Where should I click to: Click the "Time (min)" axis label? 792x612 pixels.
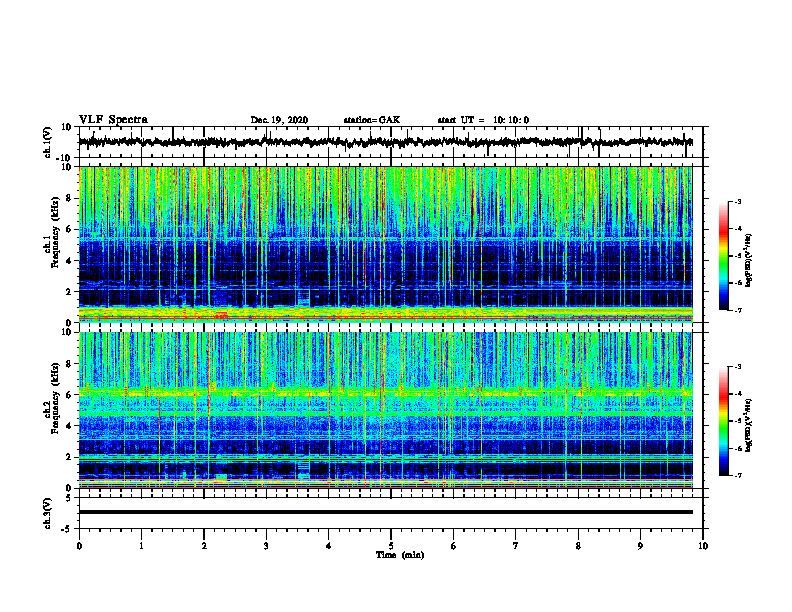pos(400,555)
